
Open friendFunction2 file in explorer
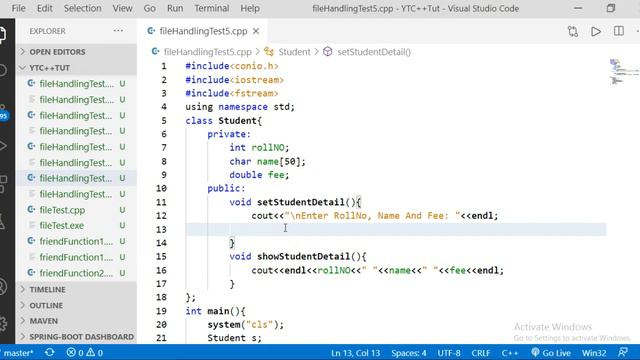(x=76, y=273)
